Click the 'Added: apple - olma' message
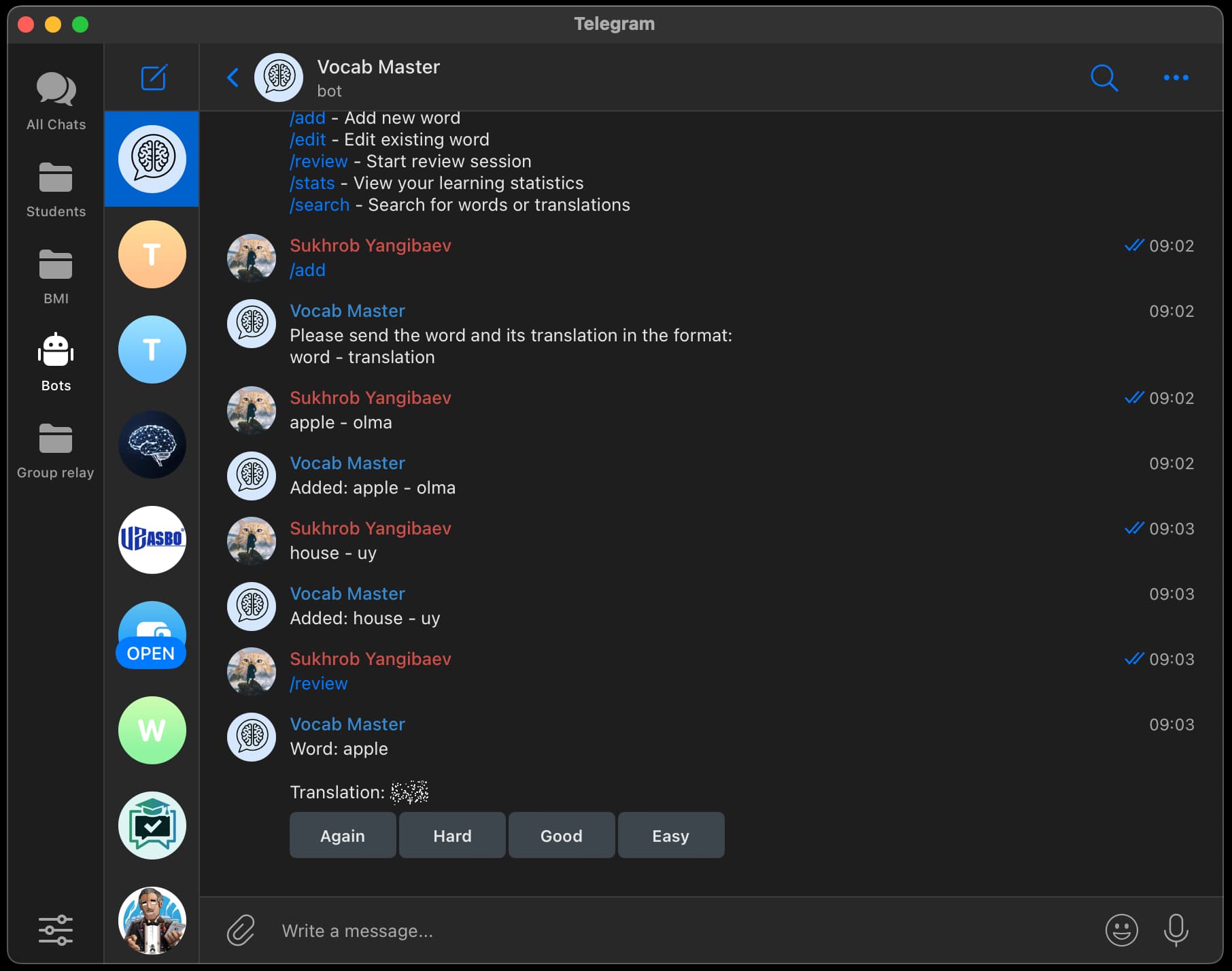Viewport: 1232px width, 971px height. (373, 488)
